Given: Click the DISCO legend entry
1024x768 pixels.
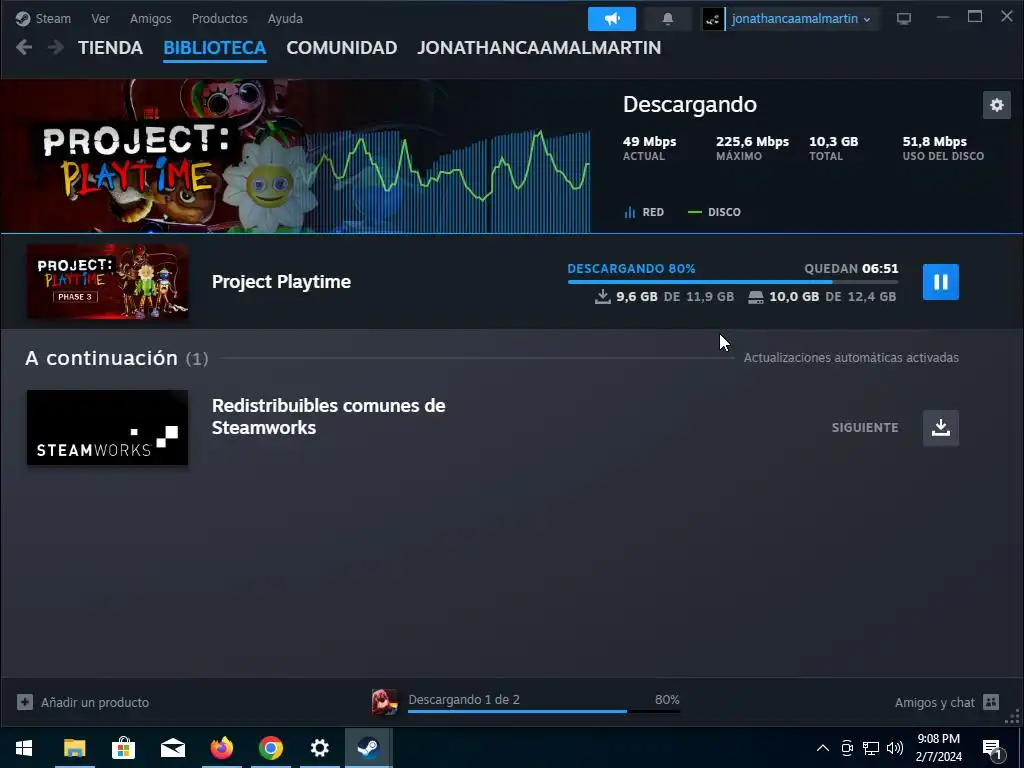Looking at the screenshot, I should point(714,212).
